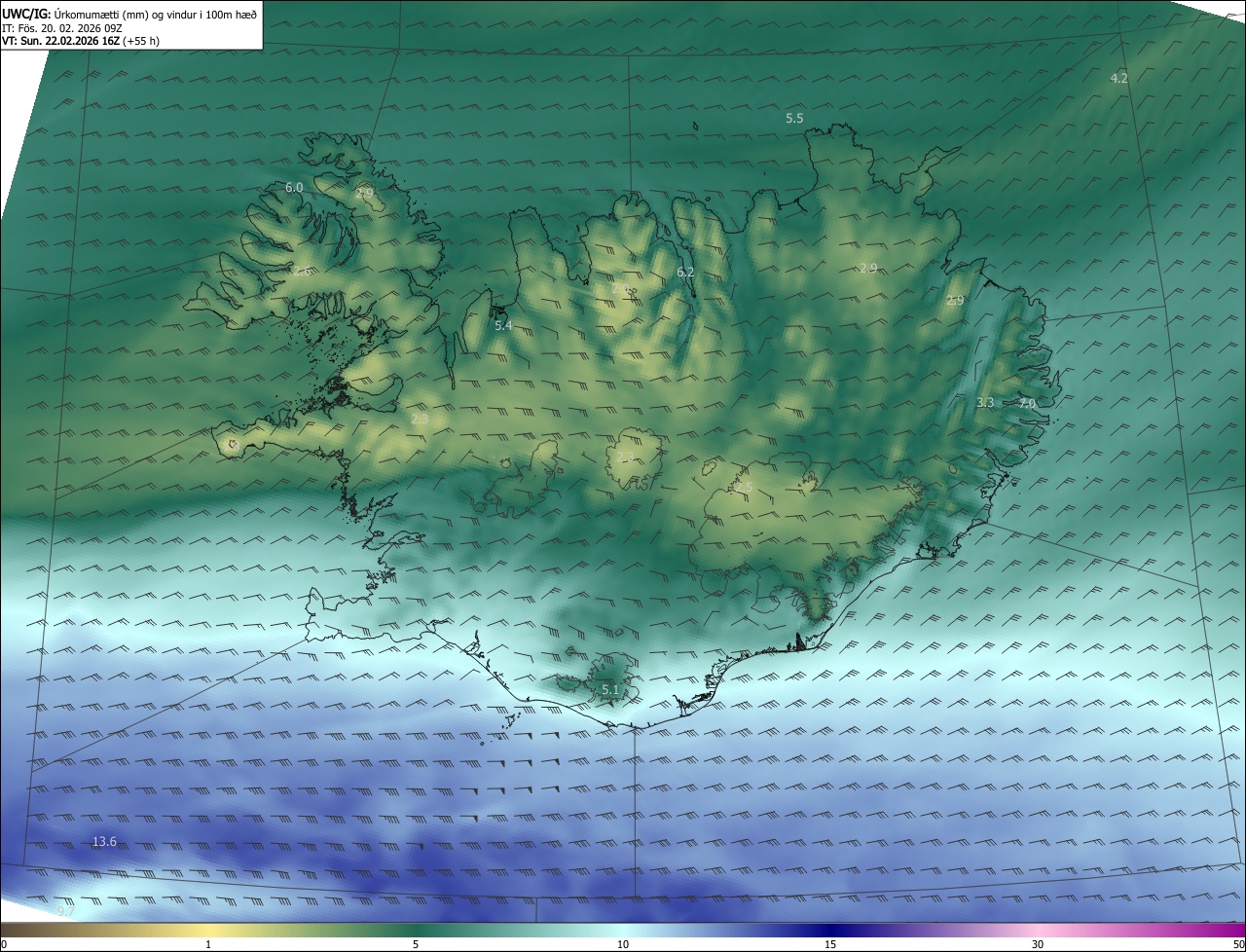The height and width of the screenshot is (952, 1246).
Task: Click the 13.6 value over the southwest ocean
Action: click(104, 841)
